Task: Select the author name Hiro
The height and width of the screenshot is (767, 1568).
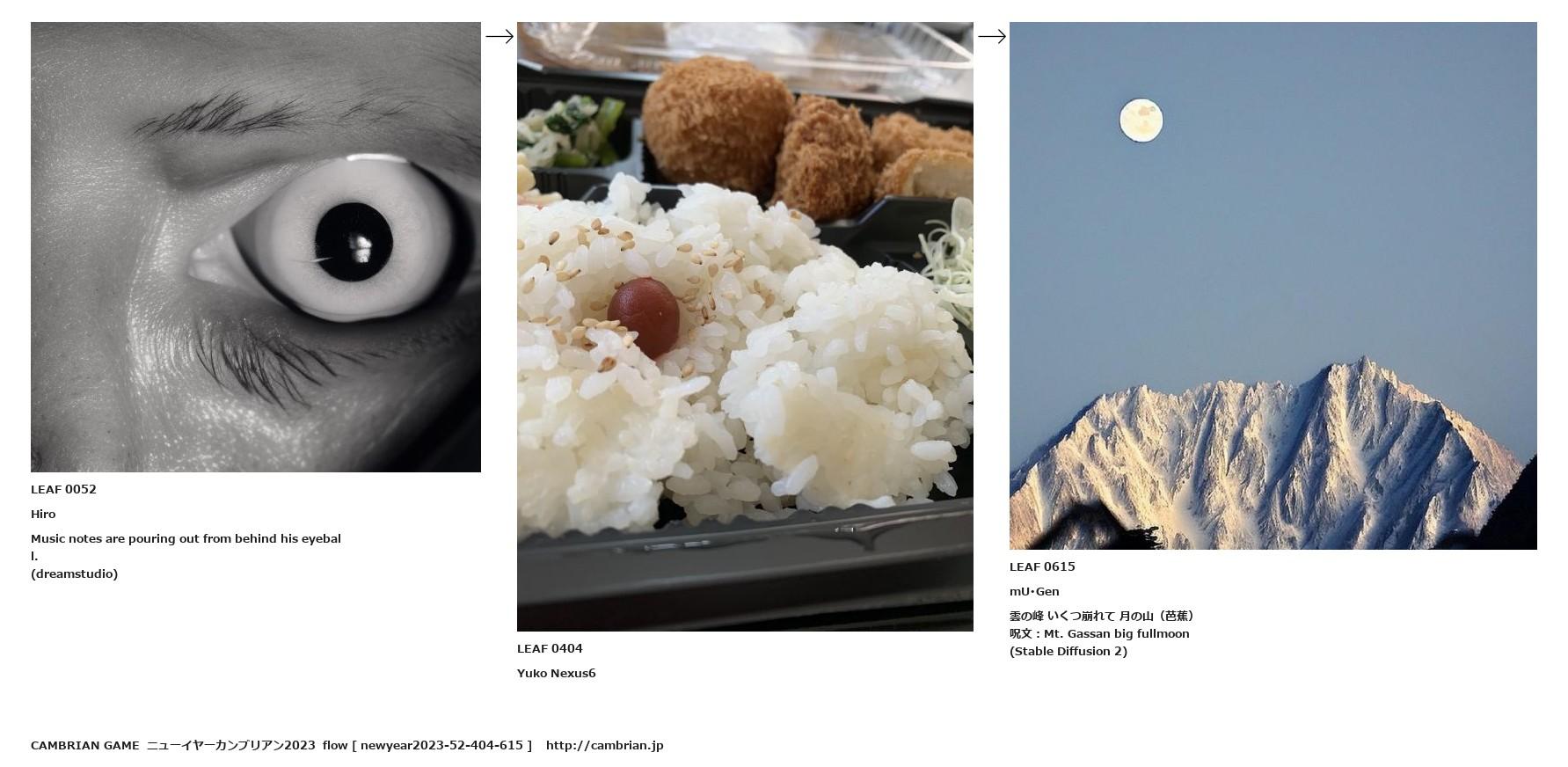Action: point(43,514)
